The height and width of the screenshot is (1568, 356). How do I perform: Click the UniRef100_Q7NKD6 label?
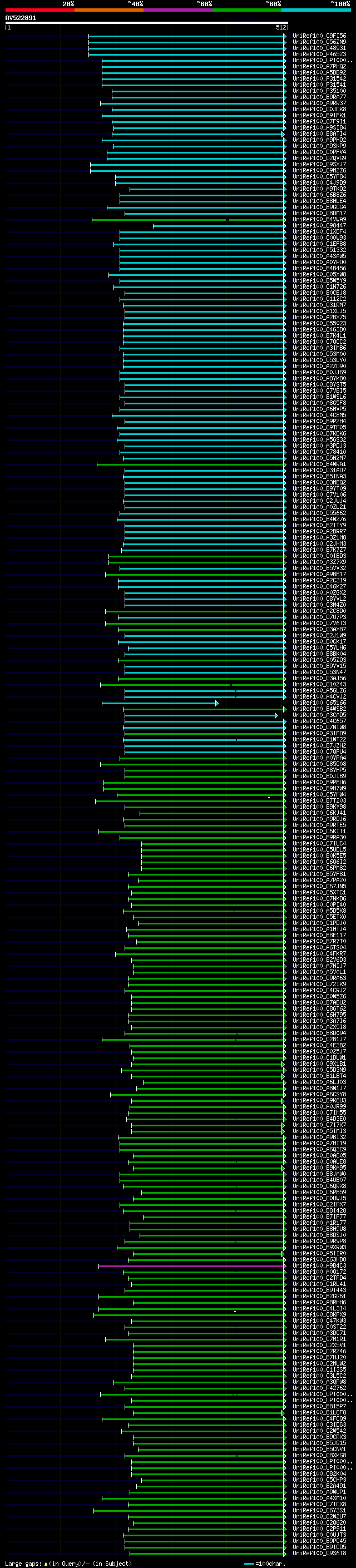coord(319,898)
